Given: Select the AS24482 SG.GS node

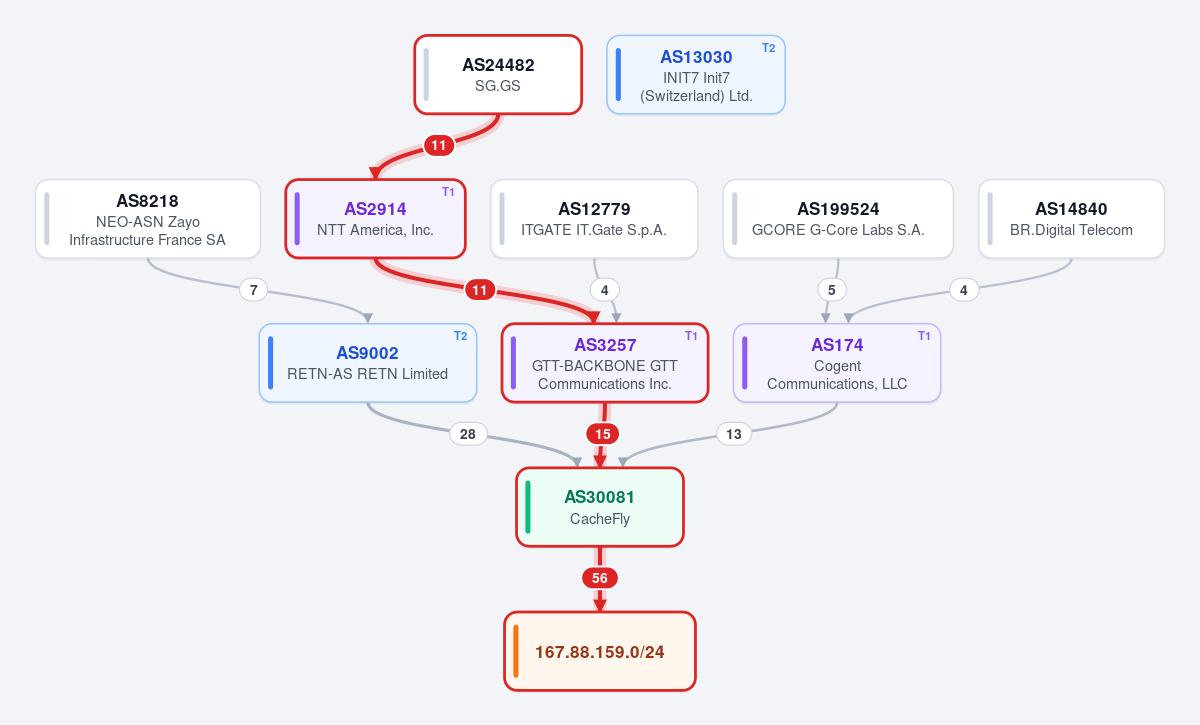Looking at the screenshot, I should 498,75.
